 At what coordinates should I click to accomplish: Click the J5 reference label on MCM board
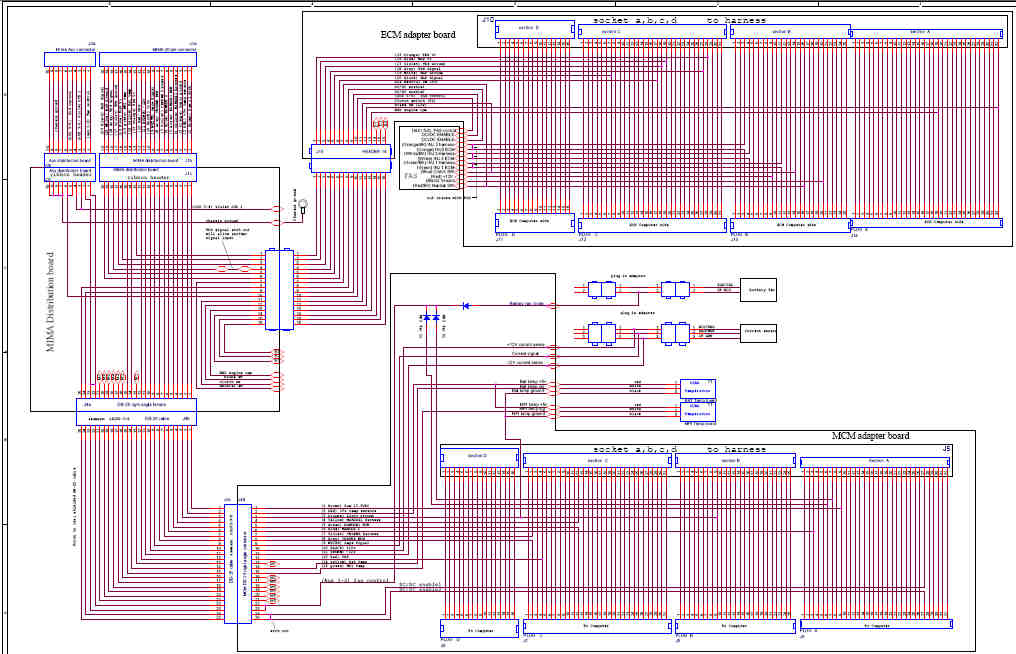coord(946,449)
